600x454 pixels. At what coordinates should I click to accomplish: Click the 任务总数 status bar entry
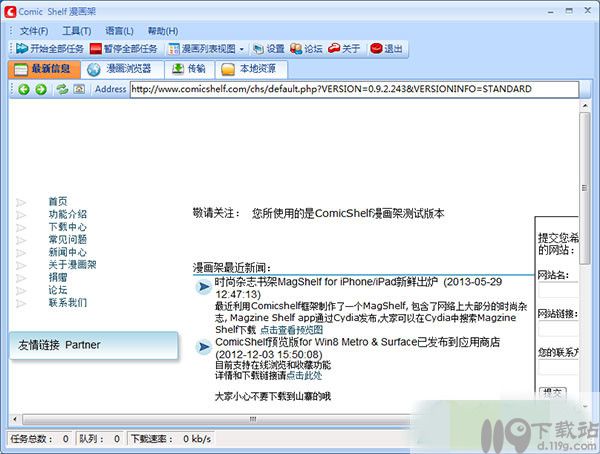(40, 439)
